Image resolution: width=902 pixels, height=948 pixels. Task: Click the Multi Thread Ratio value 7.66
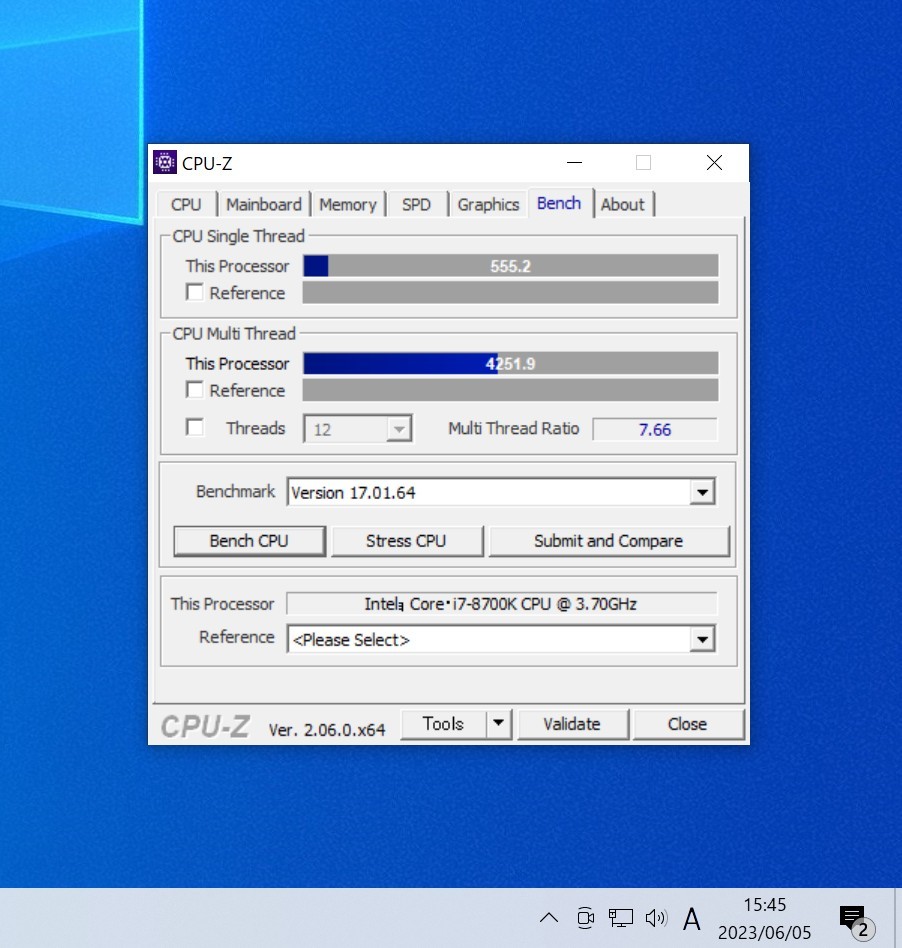point(655,429)
